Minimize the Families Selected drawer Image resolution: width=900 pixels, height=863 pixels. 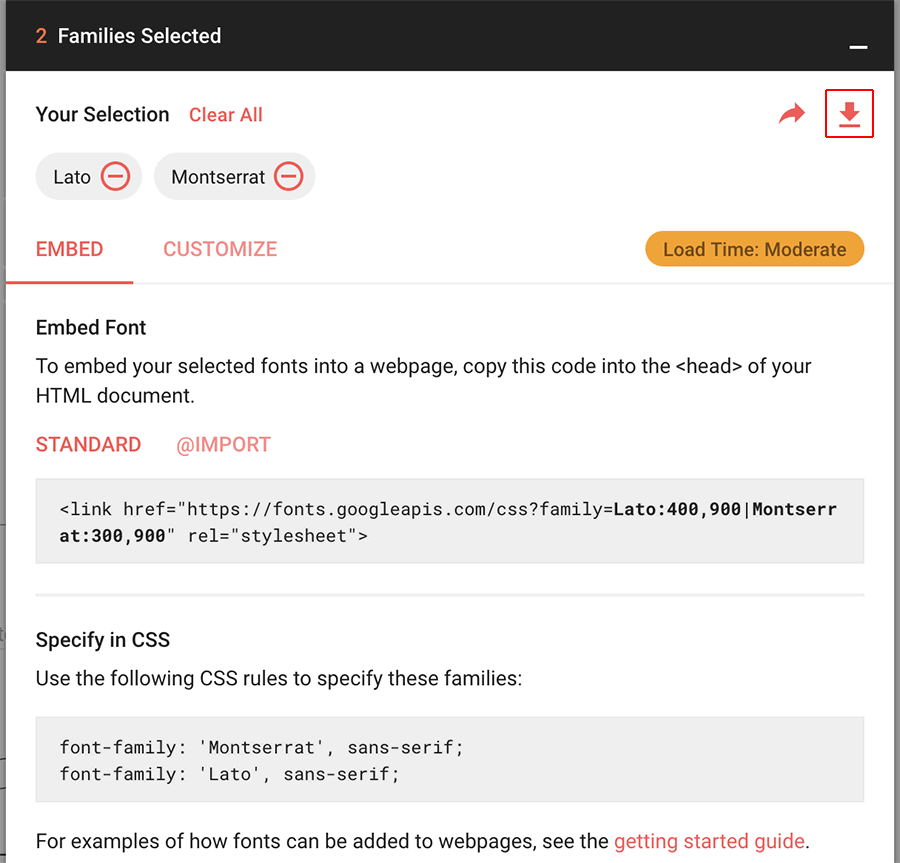tap(857, 47)
